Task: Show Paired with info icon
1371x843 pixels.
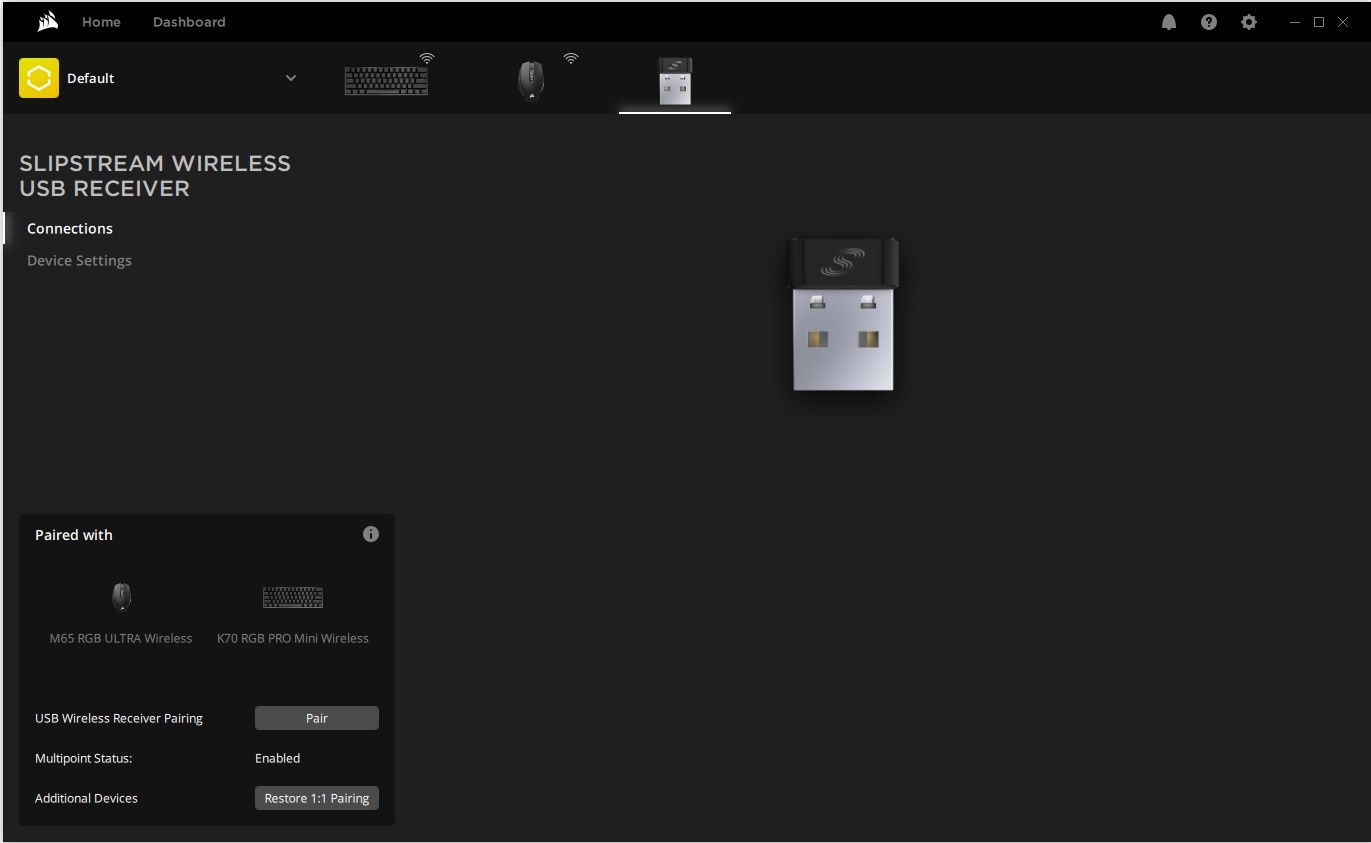Action: tap(371, 534)
